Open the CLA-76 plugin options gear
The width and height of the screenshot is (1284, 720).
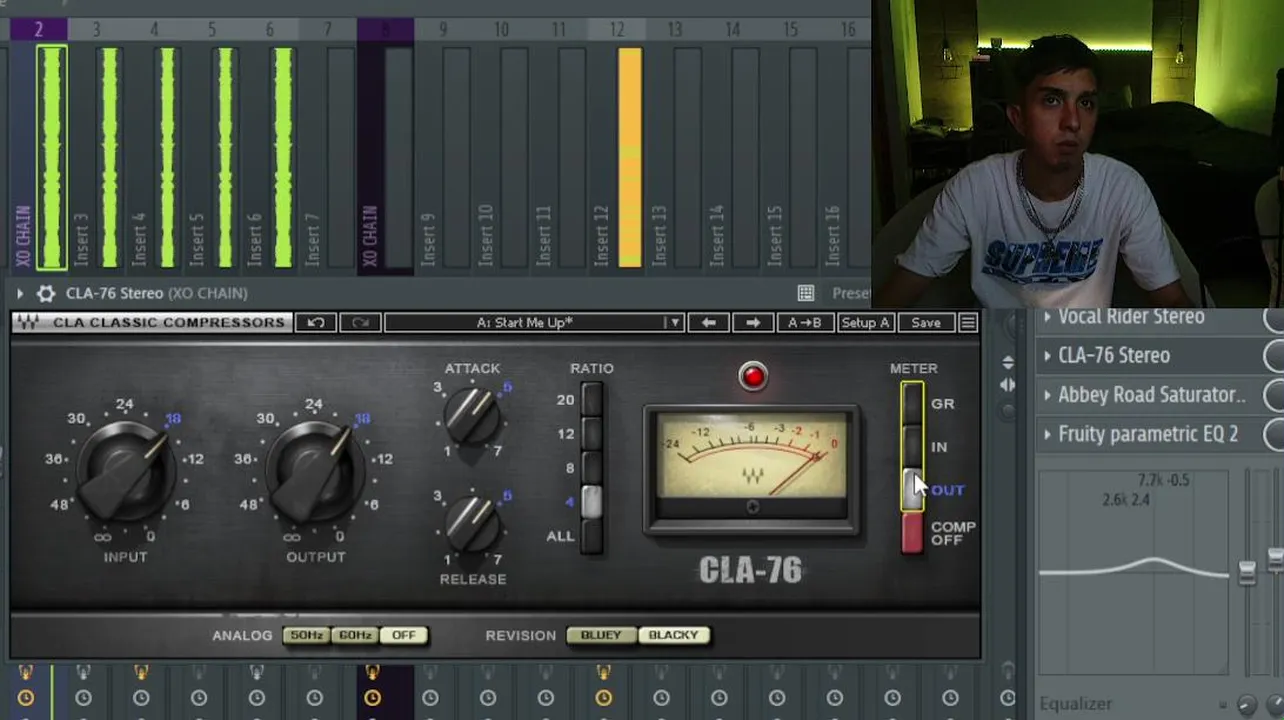pos(45,293)
